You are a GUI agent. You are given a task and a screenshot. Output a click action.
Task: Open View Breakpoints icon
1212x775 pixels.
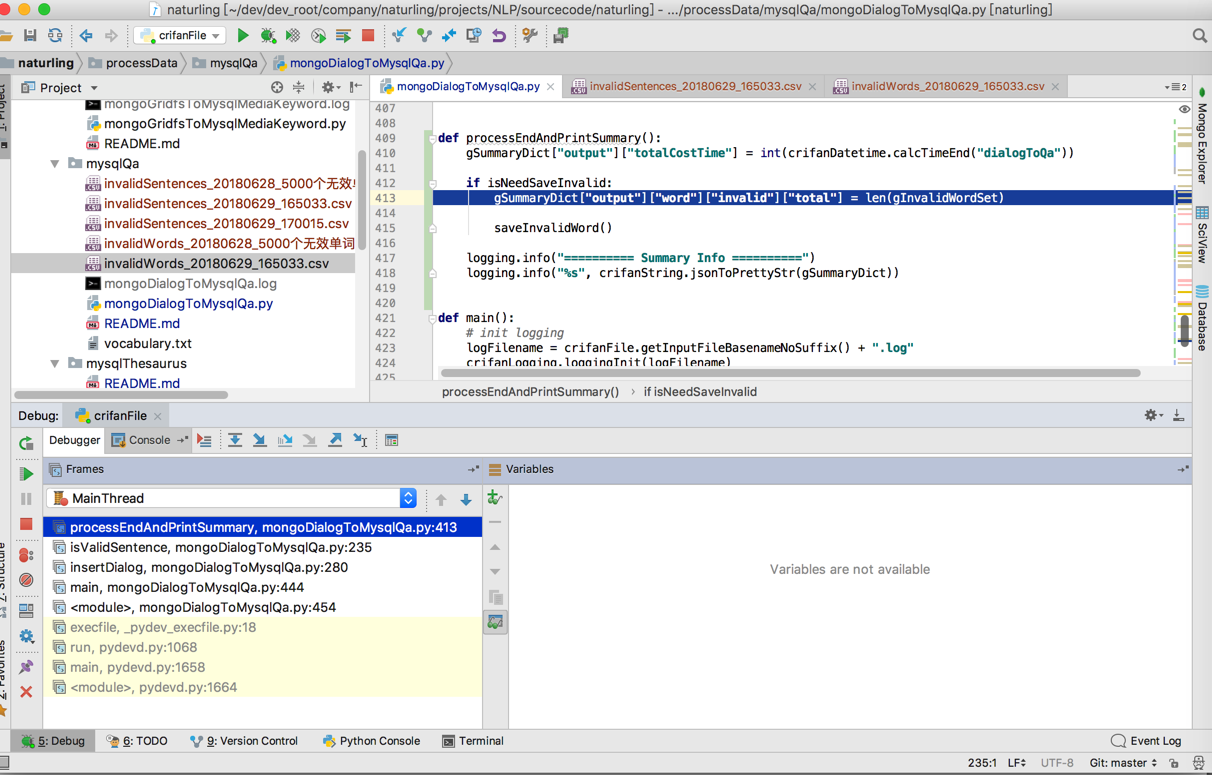point(26,555)
